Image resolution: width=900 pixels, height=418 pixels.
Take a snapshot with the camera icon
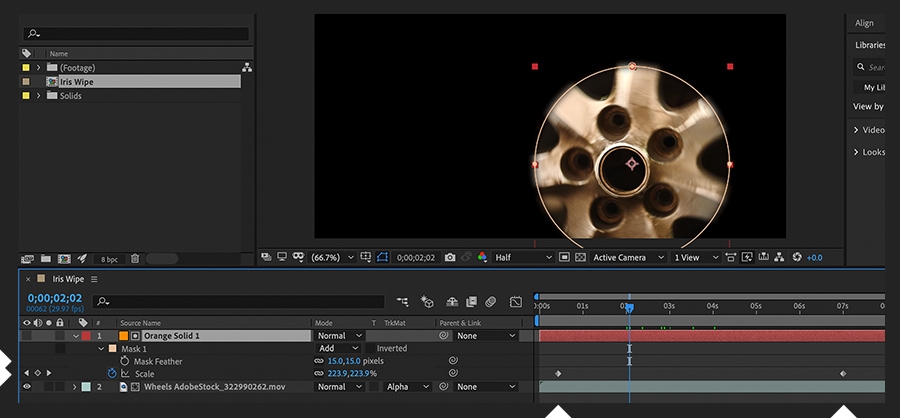[450, 257]
